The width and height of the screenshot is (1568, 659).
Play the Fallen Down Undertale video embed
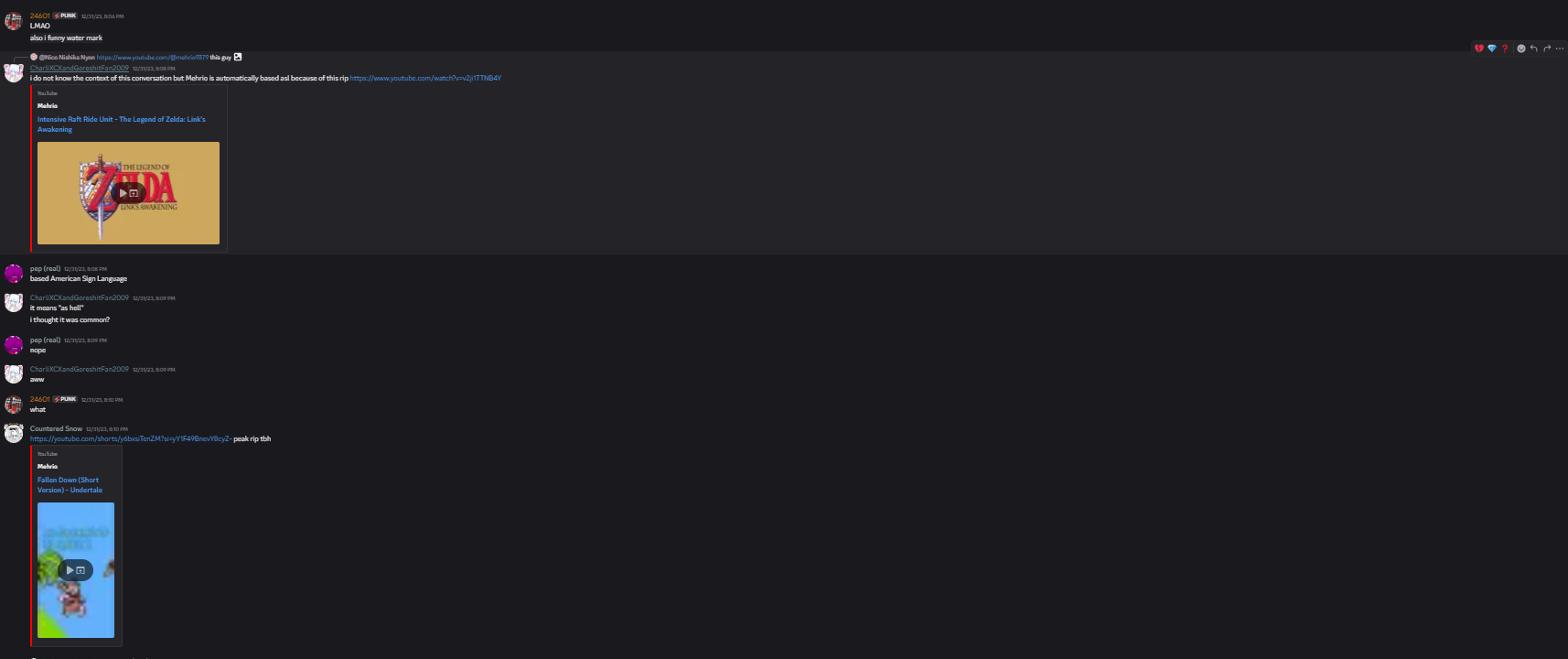(76, 570)
